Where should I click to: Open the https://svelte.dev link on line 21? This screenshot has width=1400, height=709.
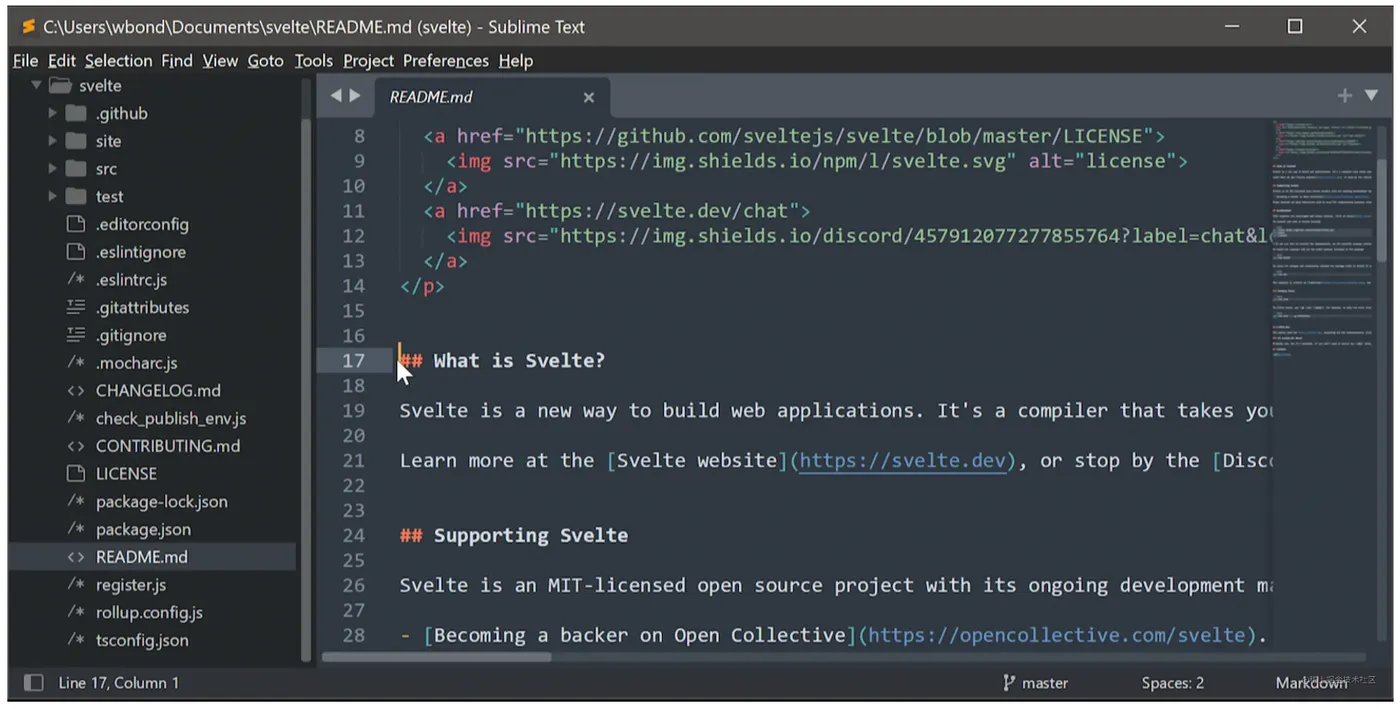click(903, 461)
